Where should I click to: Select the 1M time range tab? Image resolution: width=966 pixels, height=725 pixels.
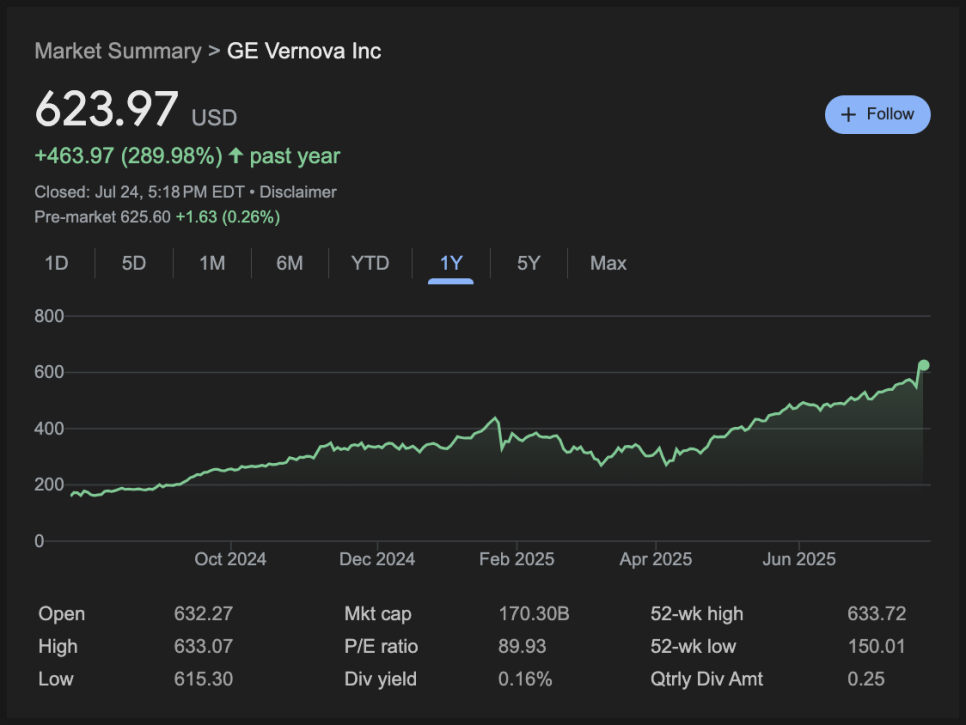pyautogui.click(x=212, y=264)
